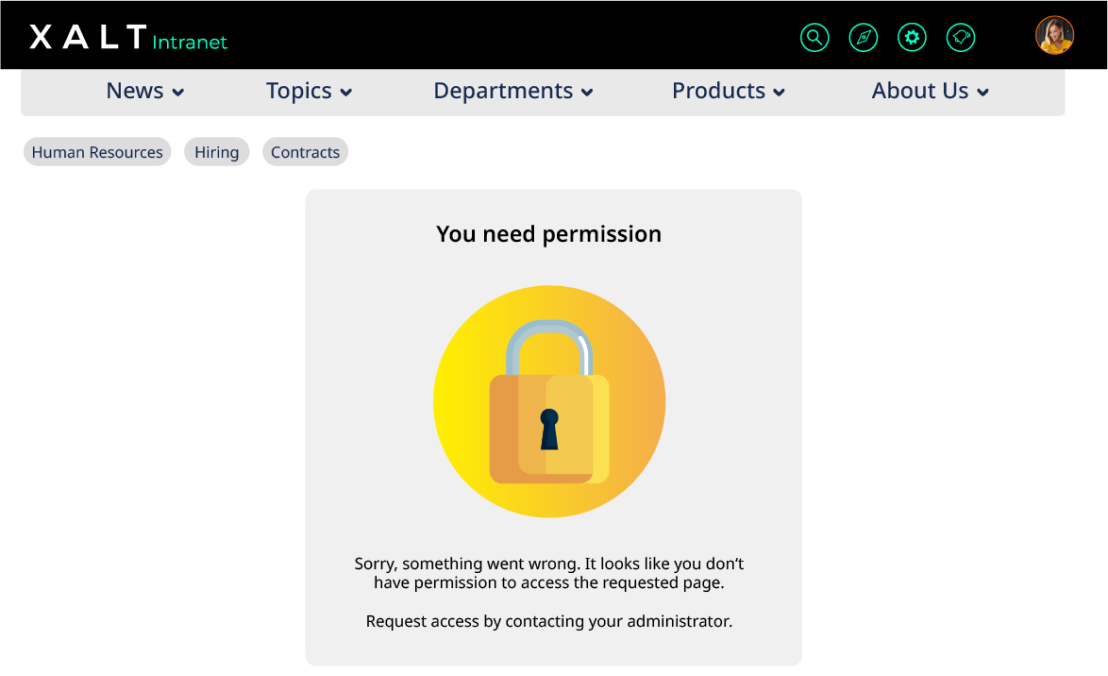Click the compass navigation icon
1108x676 pixels.
click(863, 37)
